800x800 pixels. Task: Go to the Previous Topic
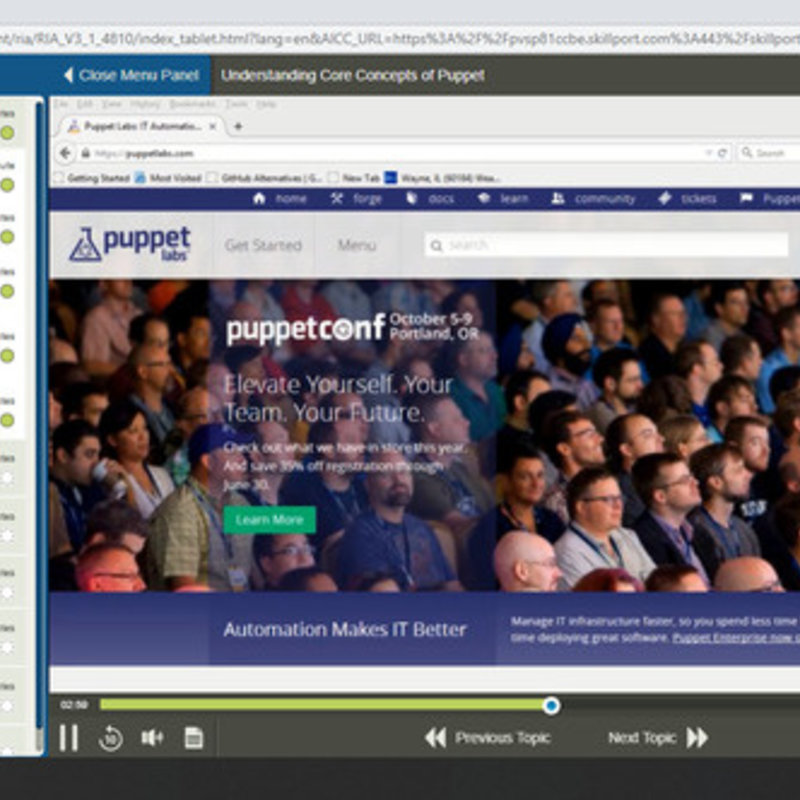487,738
